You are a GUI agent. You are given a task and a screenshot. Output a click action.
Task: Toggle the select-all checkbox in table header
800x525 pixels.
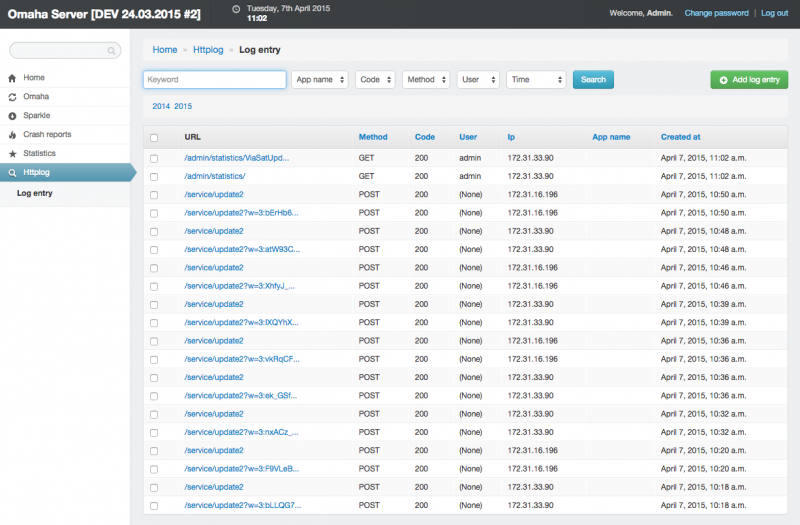154,137
